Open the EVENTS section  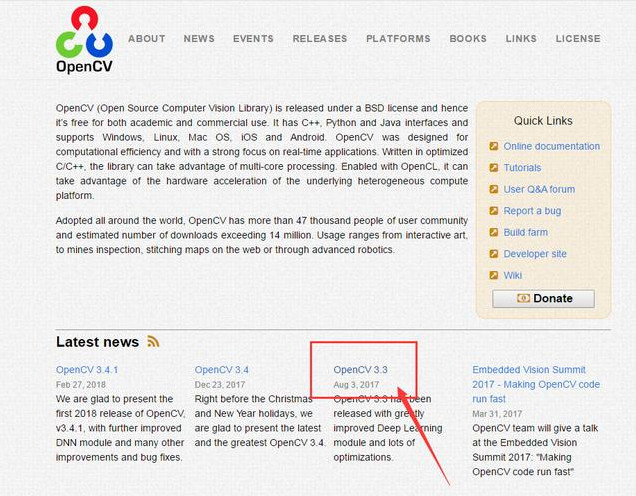click(x=253, y=39)
